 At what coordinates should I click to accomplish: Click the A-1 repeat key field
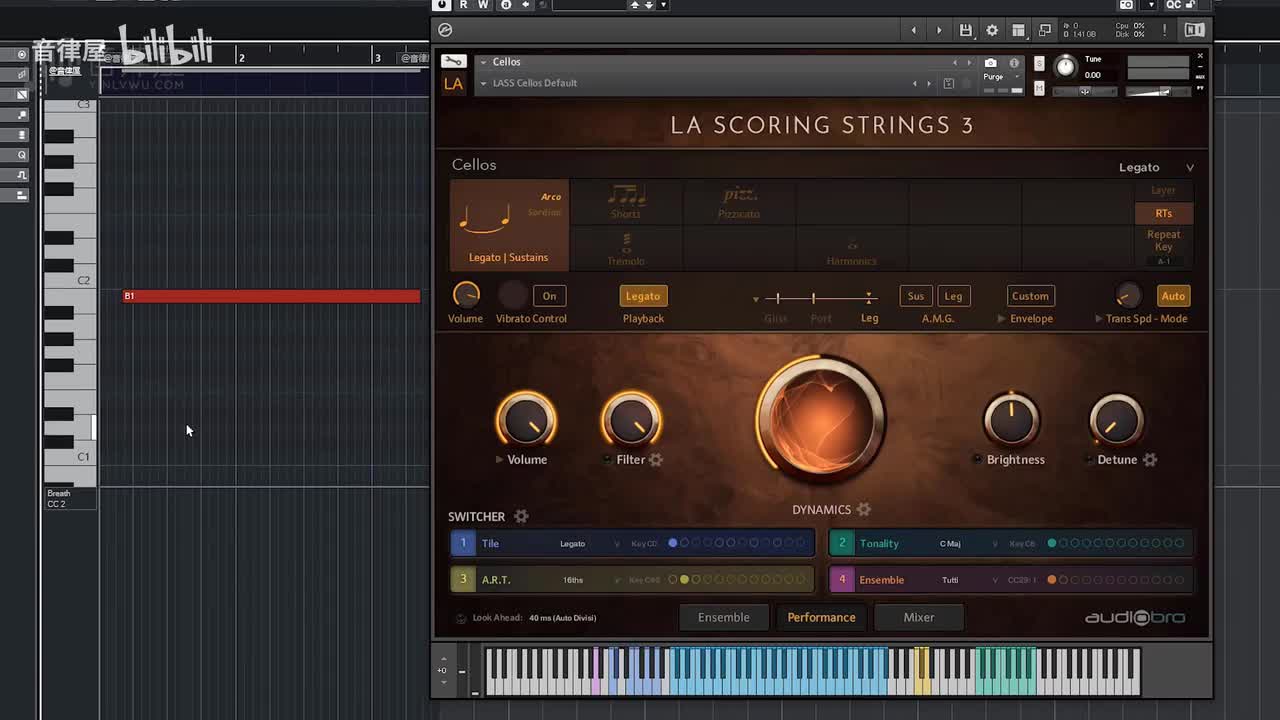pos(1163,262)
